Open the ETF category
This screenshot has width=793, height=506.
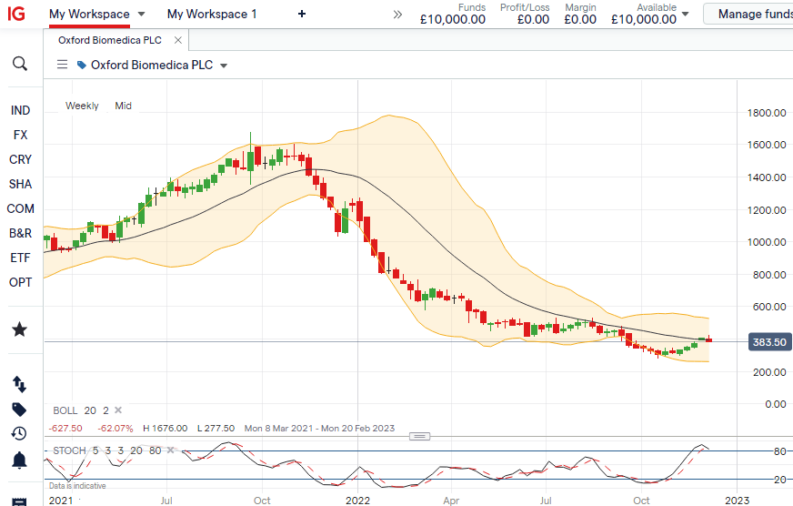click(20, 258)
